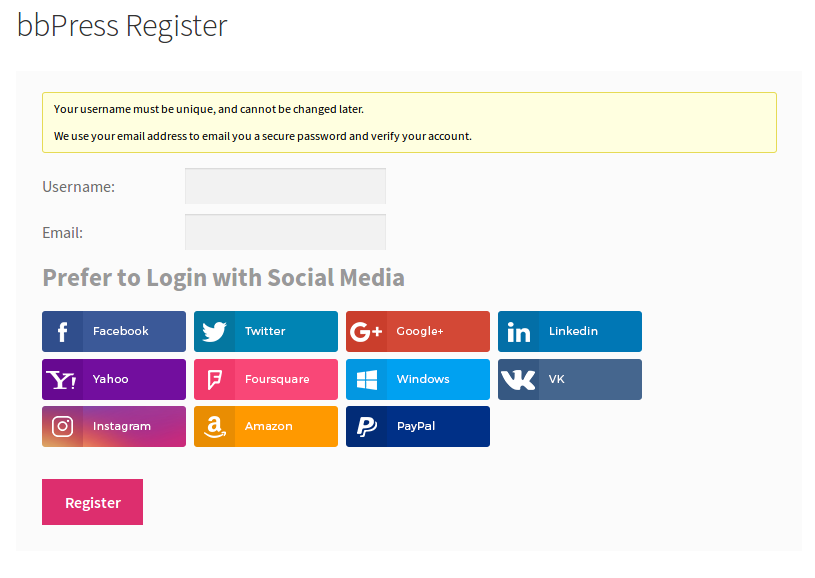Click the PayPal logo icon
Screen dimensions: 815x578
[366, 427]
